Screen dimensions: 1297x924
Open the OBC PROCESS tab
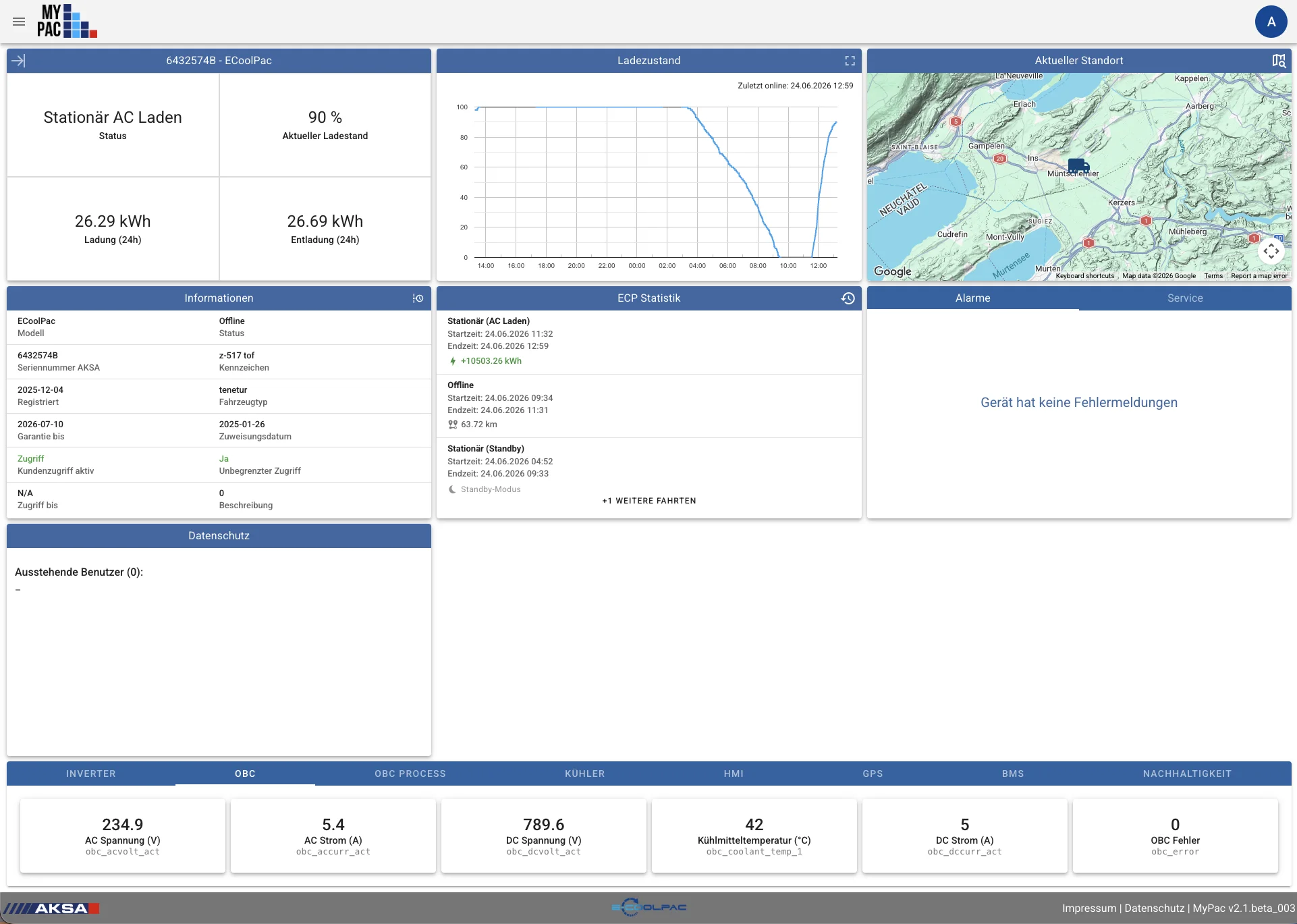pyautogui.click(x=410, y=773)
